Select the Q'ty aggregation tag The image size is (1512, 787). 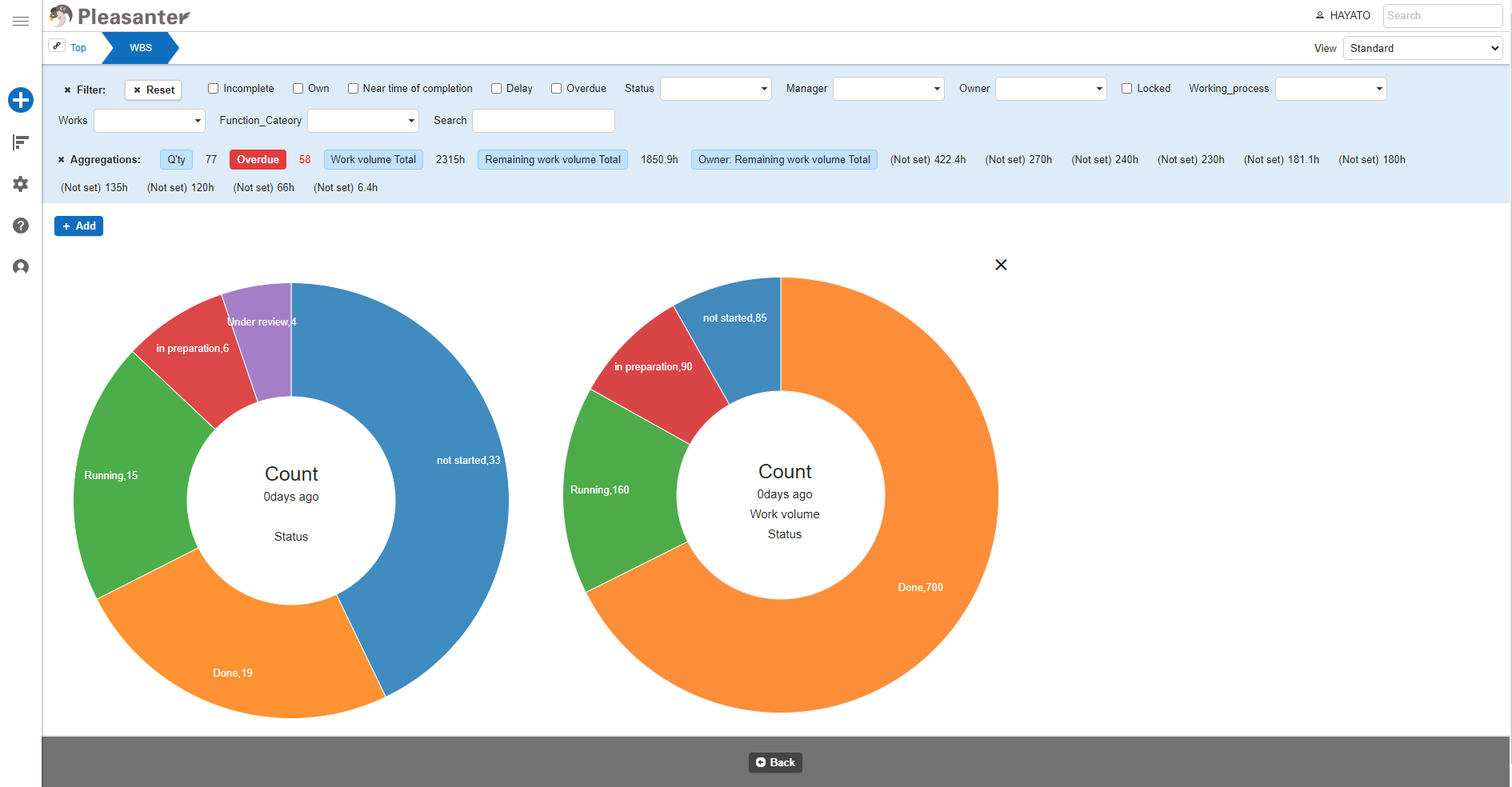[176, 160]
